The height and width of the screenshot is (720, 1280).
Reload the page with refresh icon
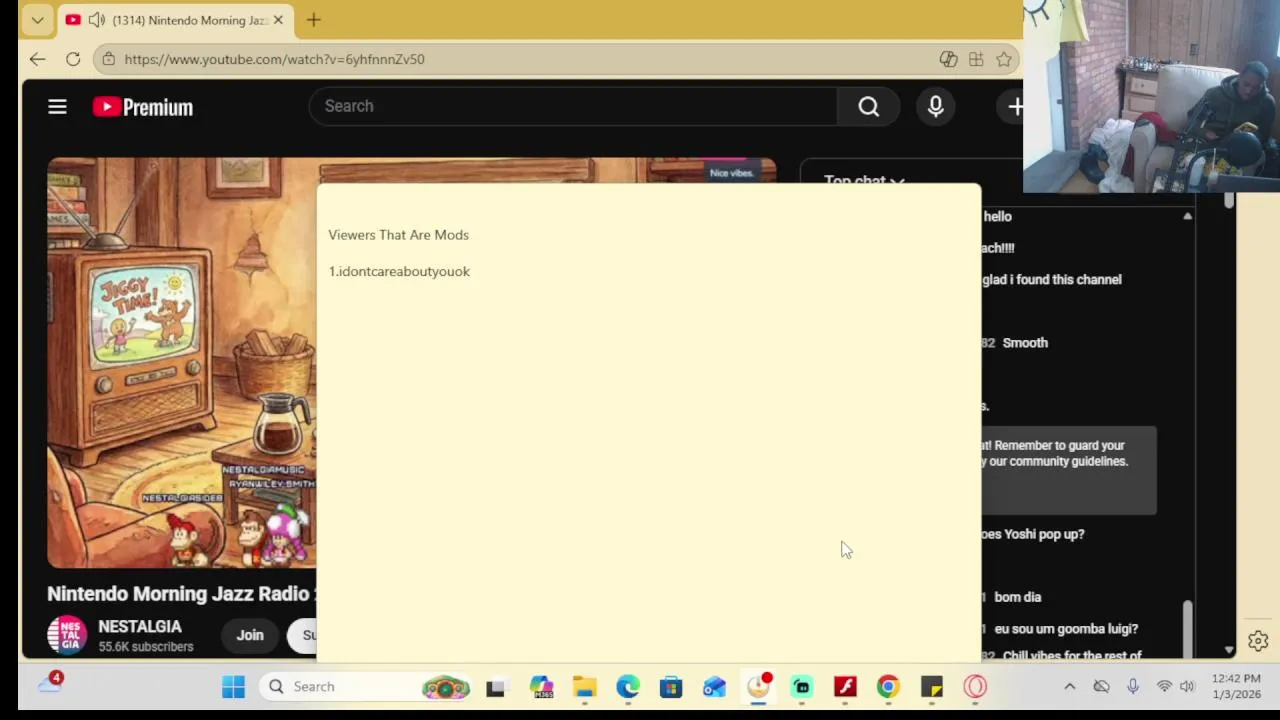tap(73, 59)
